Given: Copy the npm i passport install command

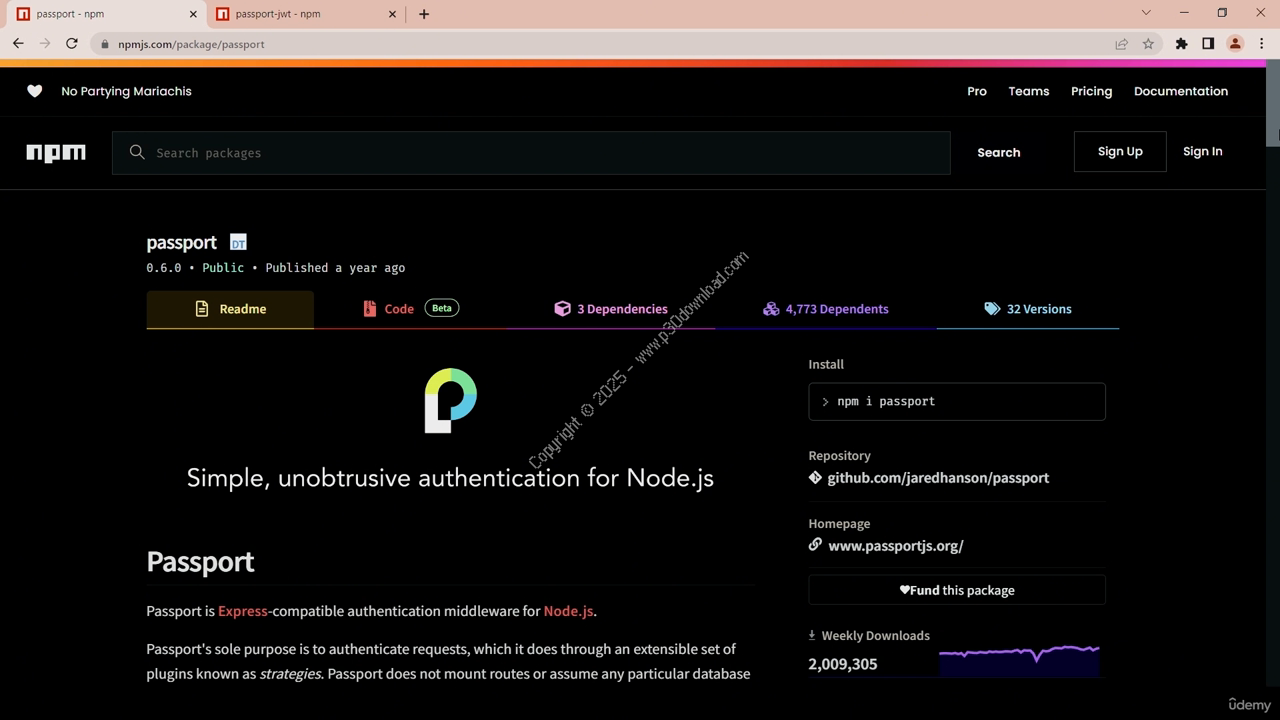Looking at the screenshot, I should (x=957, y=401).
